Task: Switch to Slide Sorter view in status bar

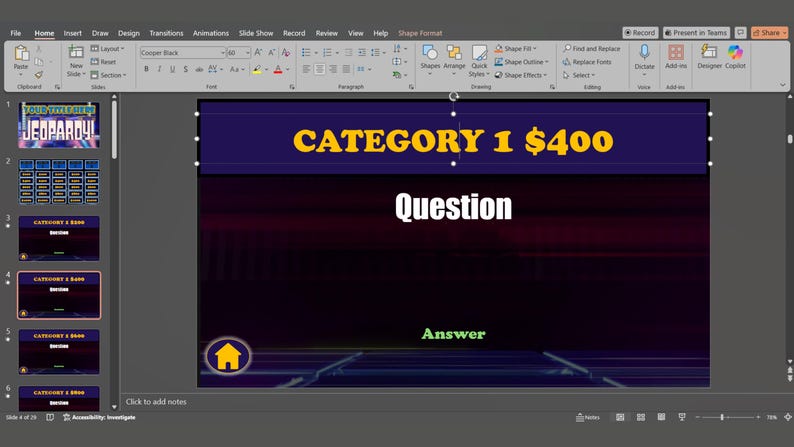Action: (x=641, y=417)
